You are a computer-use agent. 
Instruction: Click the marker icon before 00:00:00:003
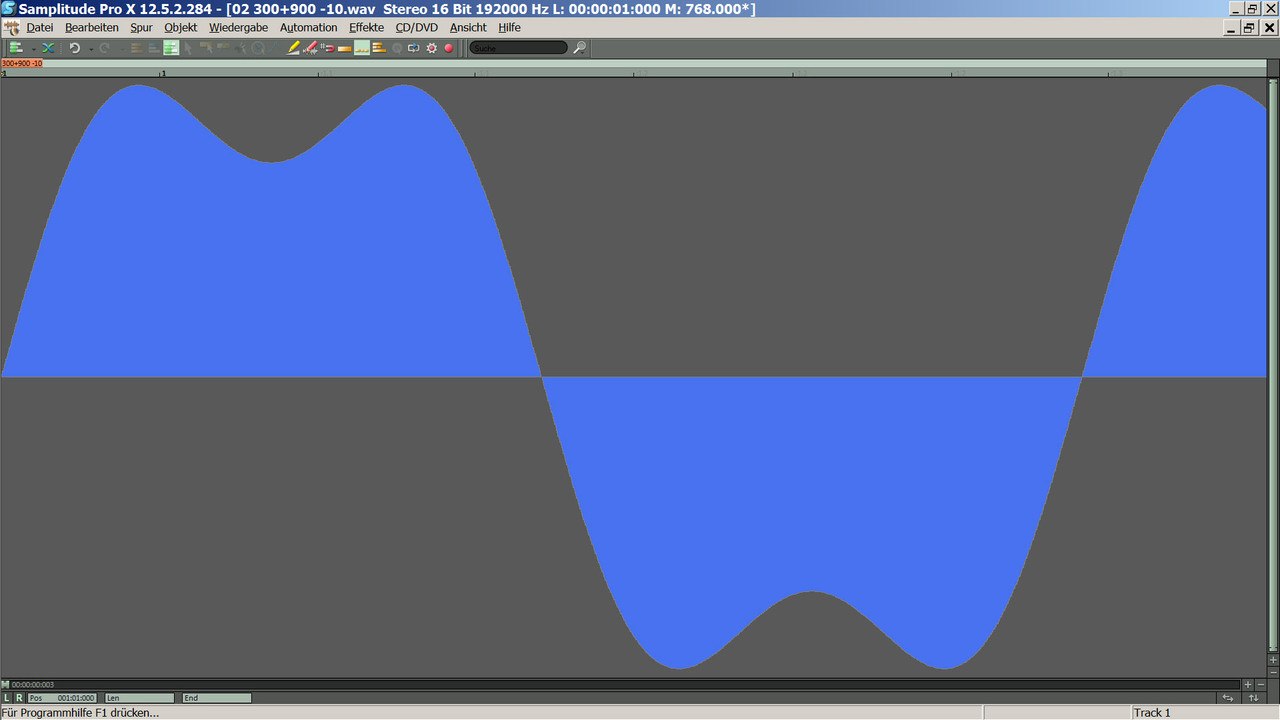click(5, 685)
